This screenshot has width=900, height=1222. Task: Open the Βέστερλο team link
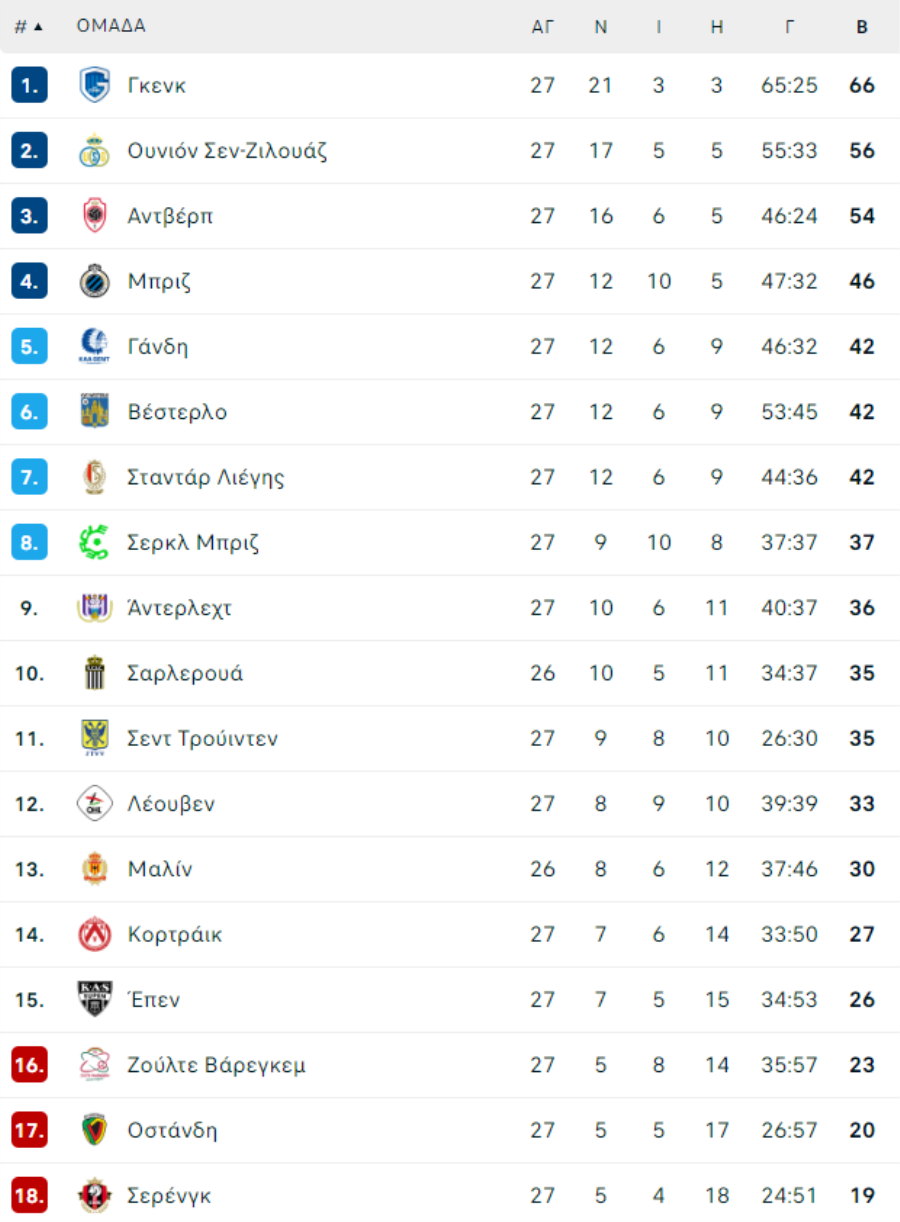[177, 412]
